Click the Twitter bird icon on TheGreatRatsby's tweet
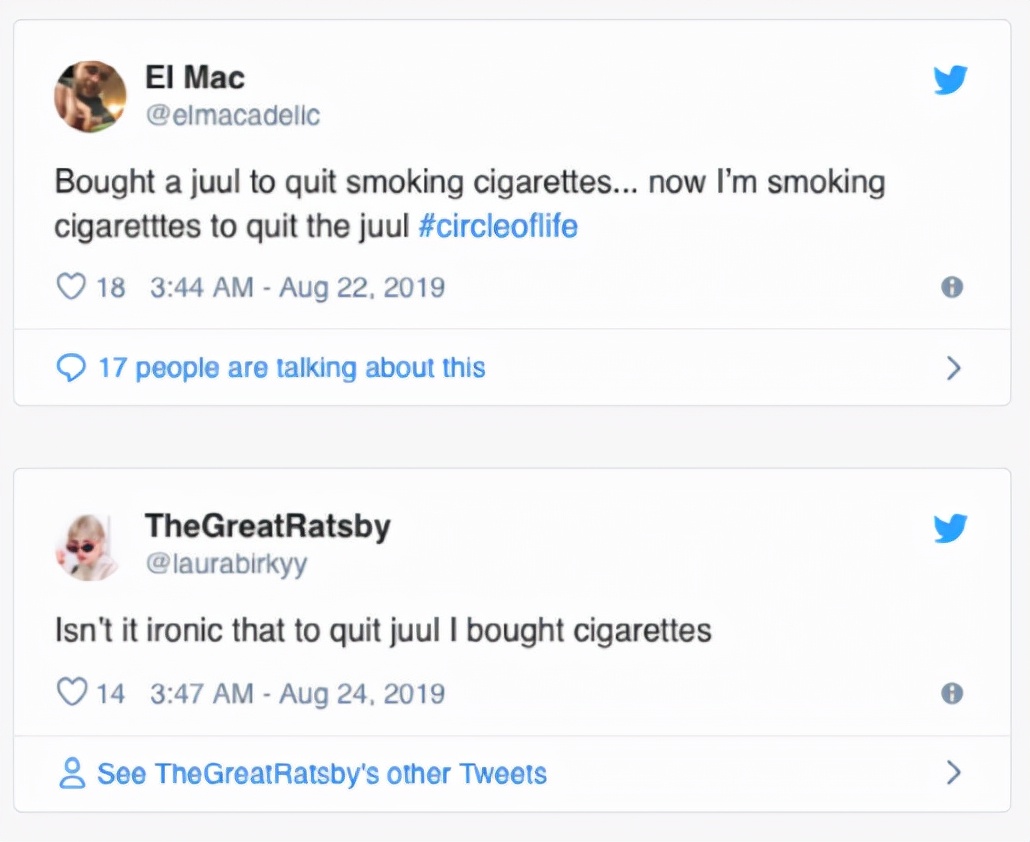Viewport: 1030px width, 842px height. coord(950,529)
